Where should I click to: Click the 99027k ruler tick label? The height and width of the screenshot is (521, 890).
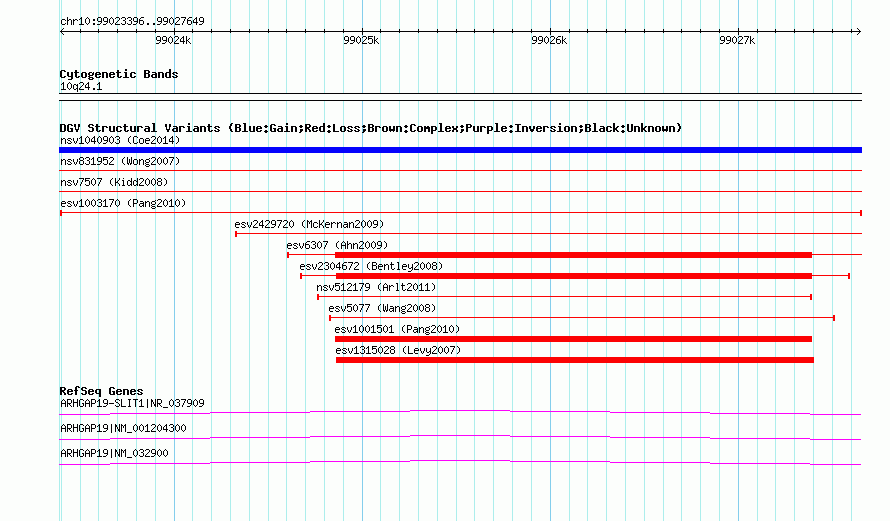coord(737,40)
